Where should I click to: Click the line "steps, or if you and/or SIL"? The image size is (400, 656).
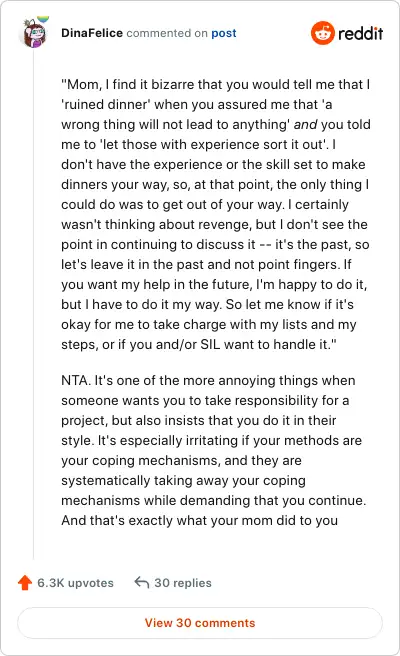pos(199,344)
